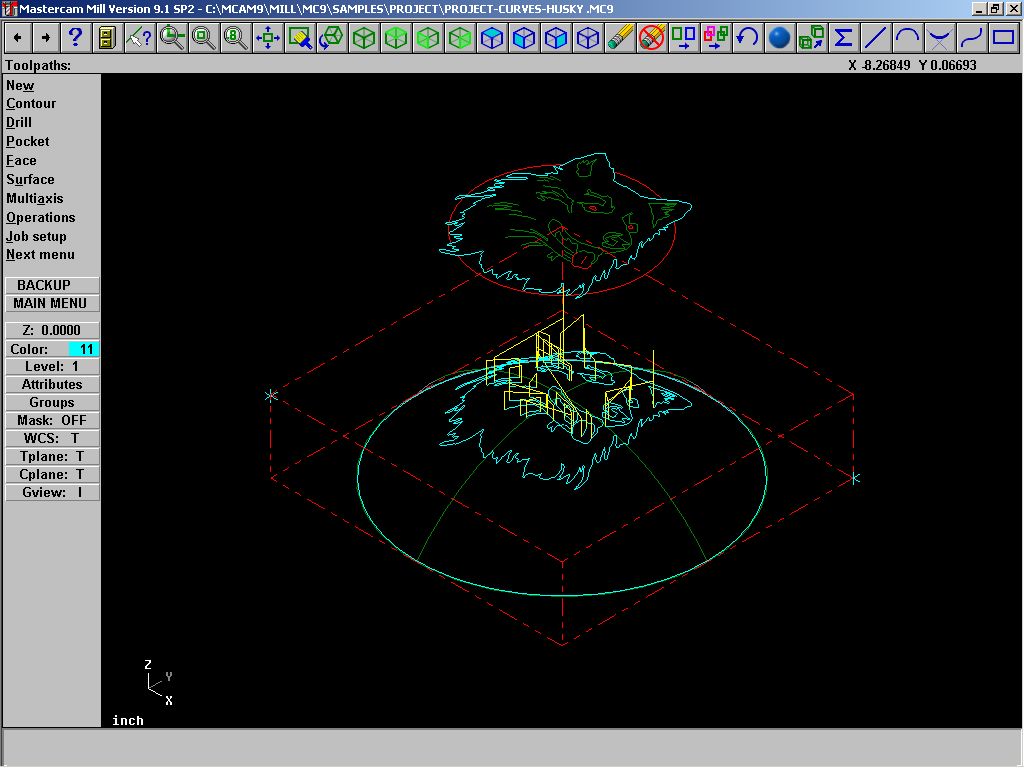Set top graphics view green cube
Screen dimensions: 1024x768
coord(396,38)
